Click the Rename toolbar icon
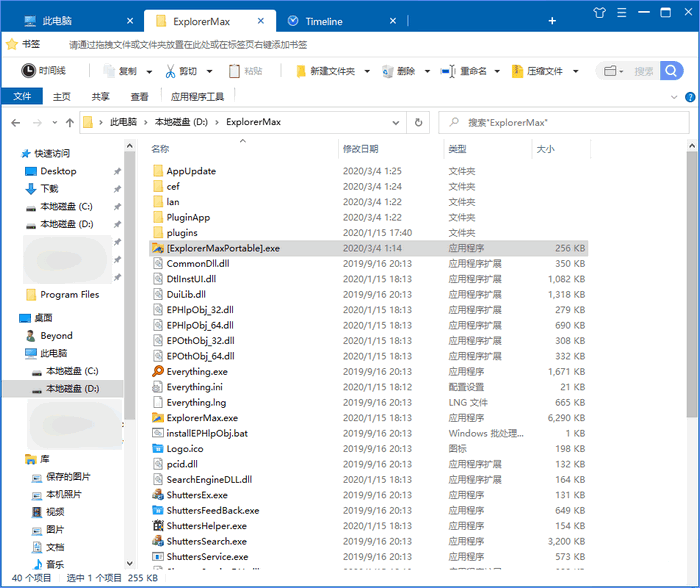The image size is (700, 588). click(x=447, y=71)
